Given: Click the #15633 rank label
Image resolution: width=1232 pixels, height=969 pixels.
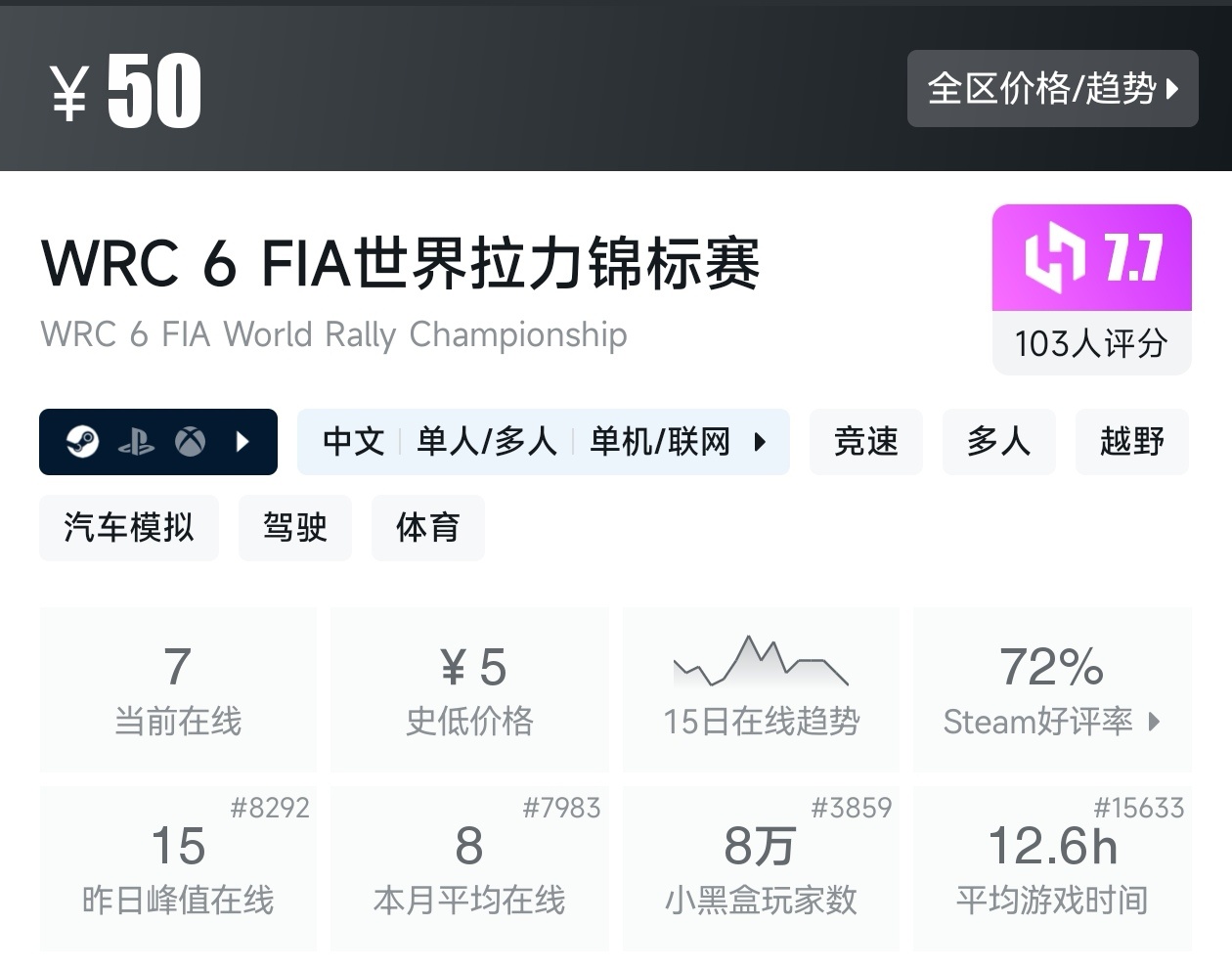Looking at the screenshot, I should tap(1138, 808).
